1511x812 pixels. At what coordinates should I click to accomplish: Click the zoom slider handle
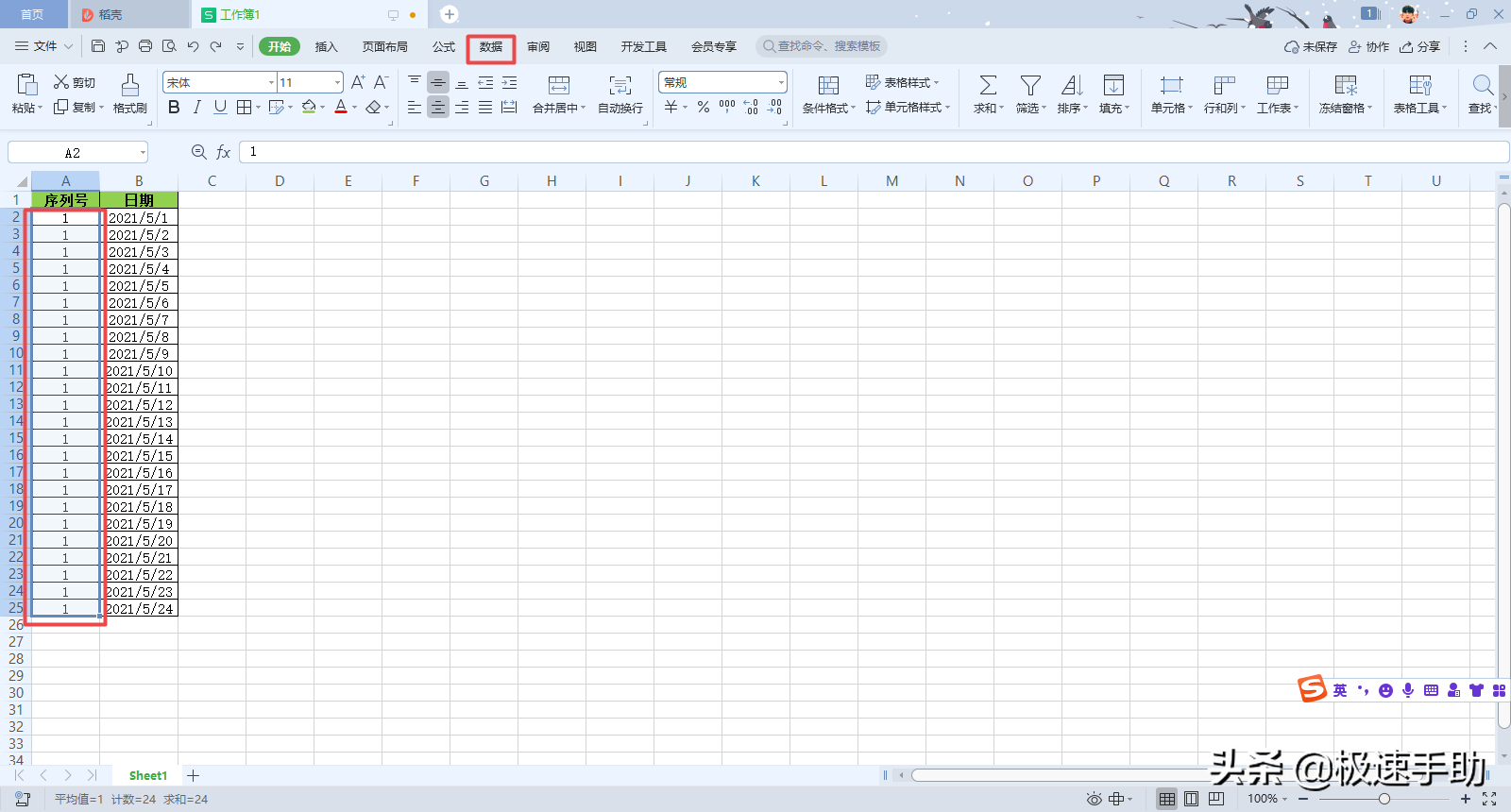click(1384, 799)
